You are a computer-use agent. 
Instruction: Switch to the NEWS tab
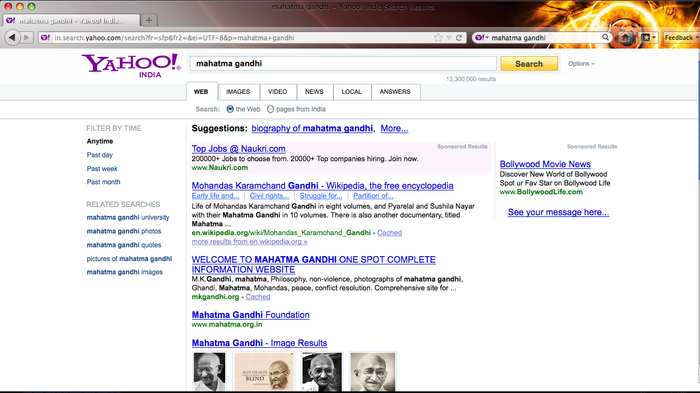tap(314, 92)
